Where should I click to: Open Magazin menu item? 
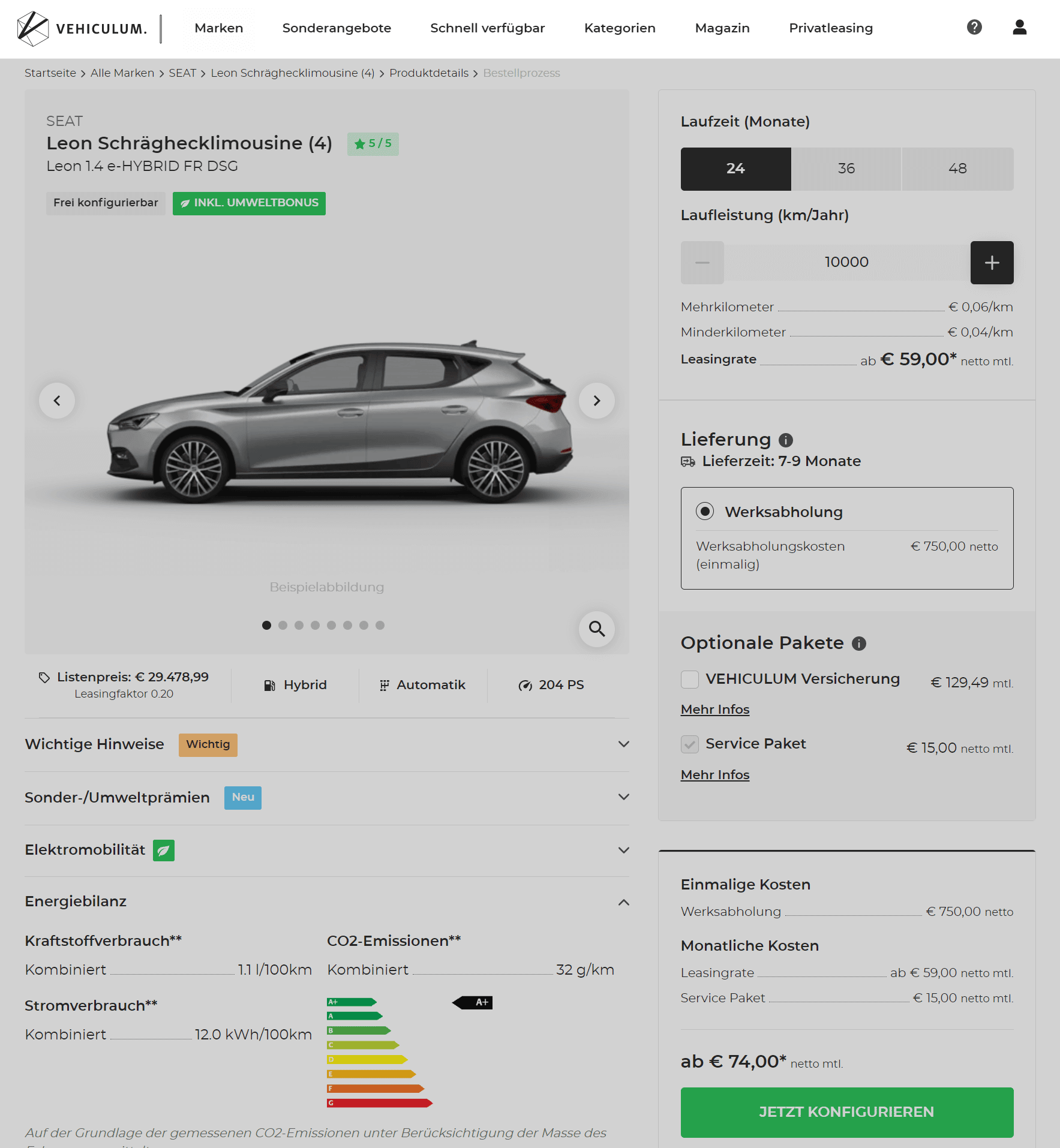tap(722, 28)
